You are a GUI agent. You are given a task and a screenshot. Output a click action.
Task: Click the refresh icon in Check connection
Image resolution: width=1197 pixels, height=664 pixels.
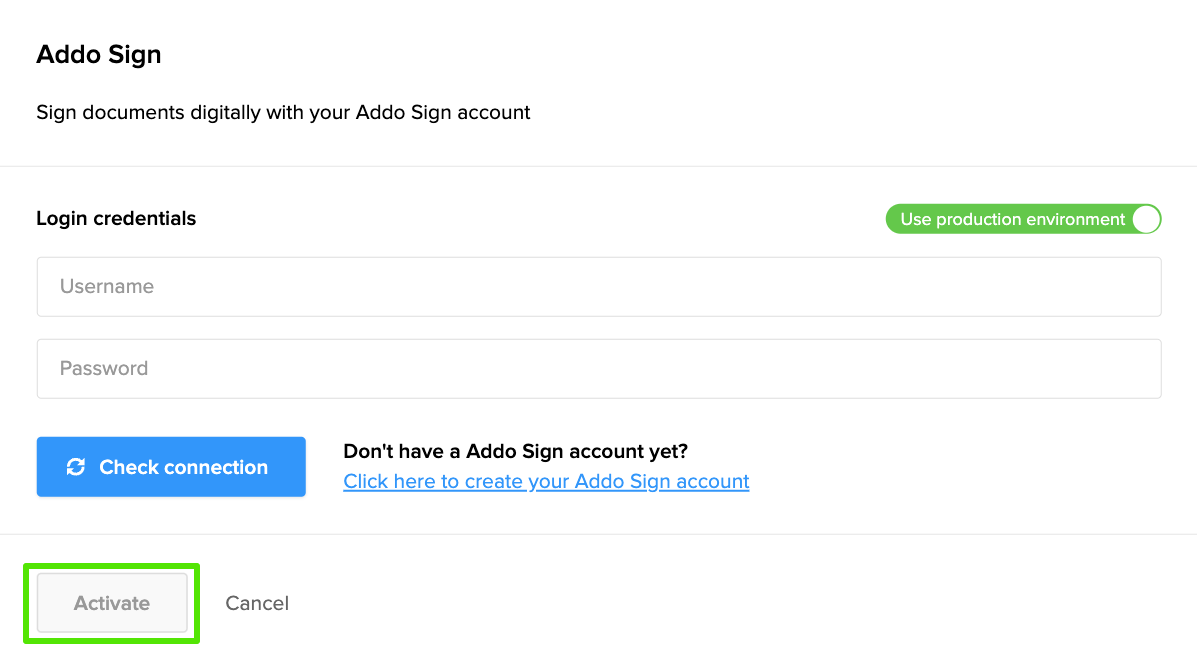click(77, 466)
